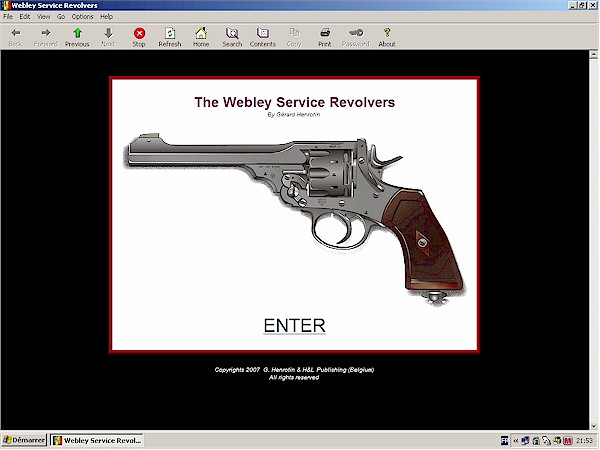Screen dimensions: 600x450
Task: Click the Webley revolver illustration
Action: point(294,219)
